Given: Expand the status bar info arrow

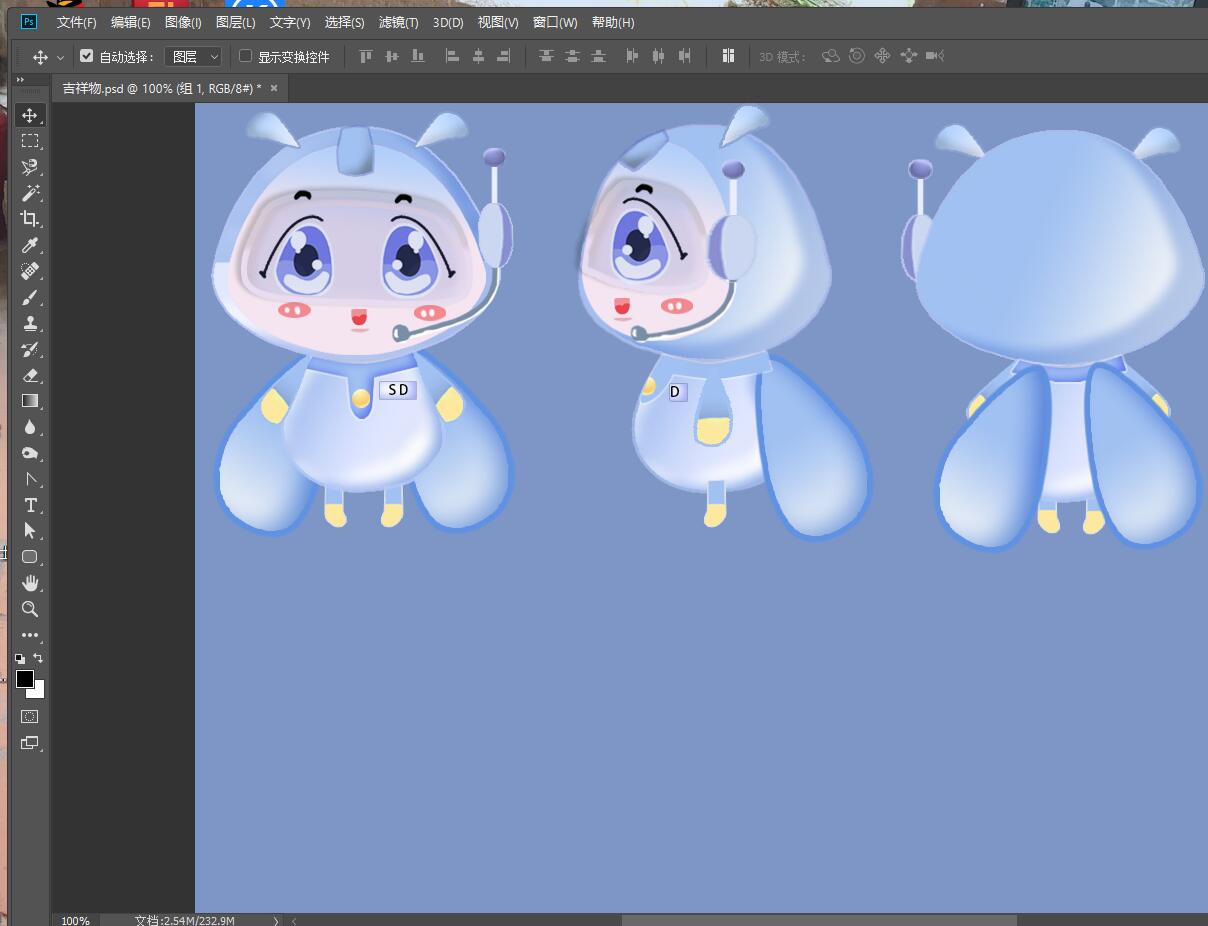Looking at the screenshot, I should (x=276, y=920).
